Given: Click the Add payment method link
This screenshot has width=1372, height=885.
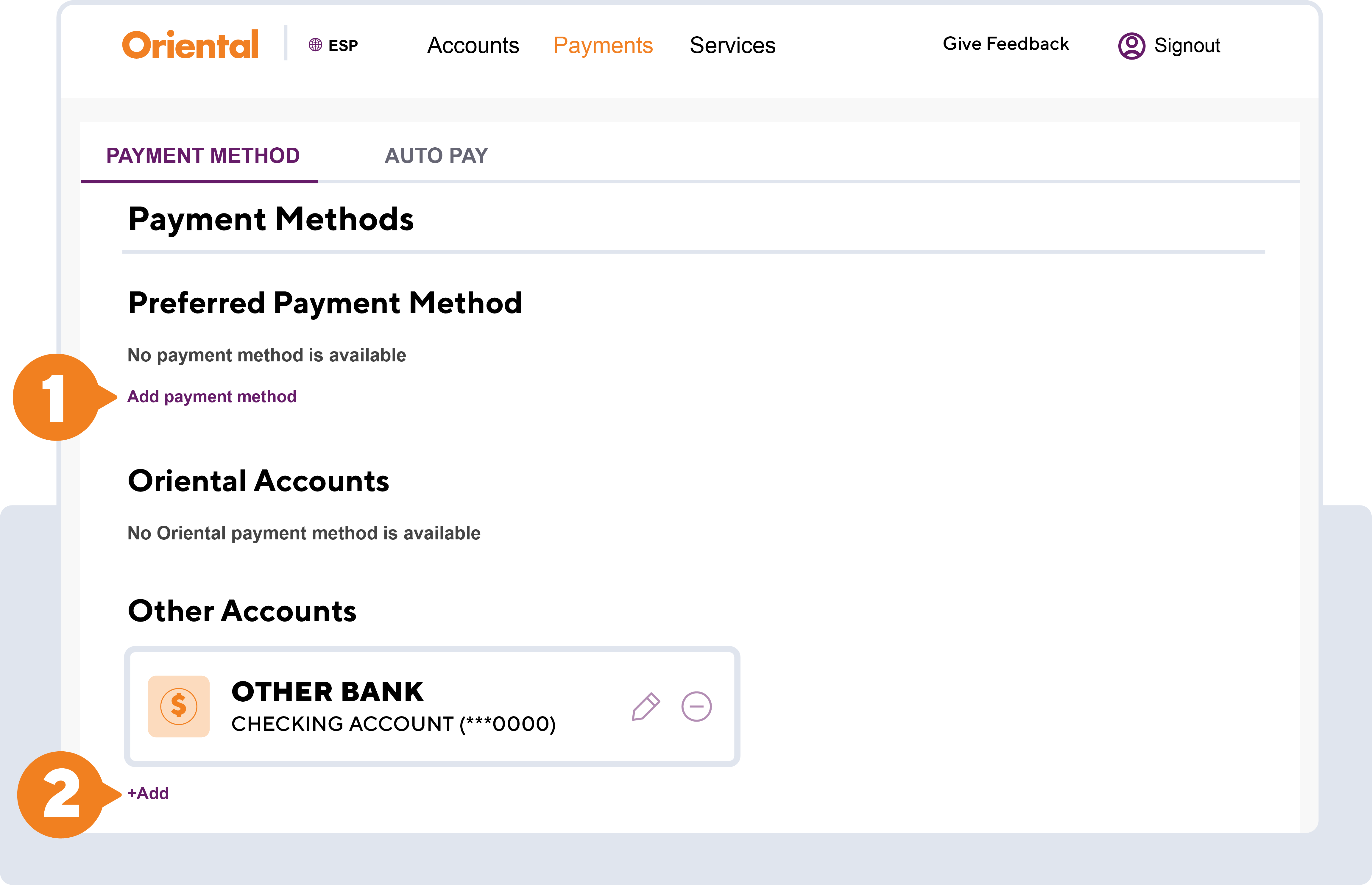Looking at the screenshot, I should tap(211, 397).
